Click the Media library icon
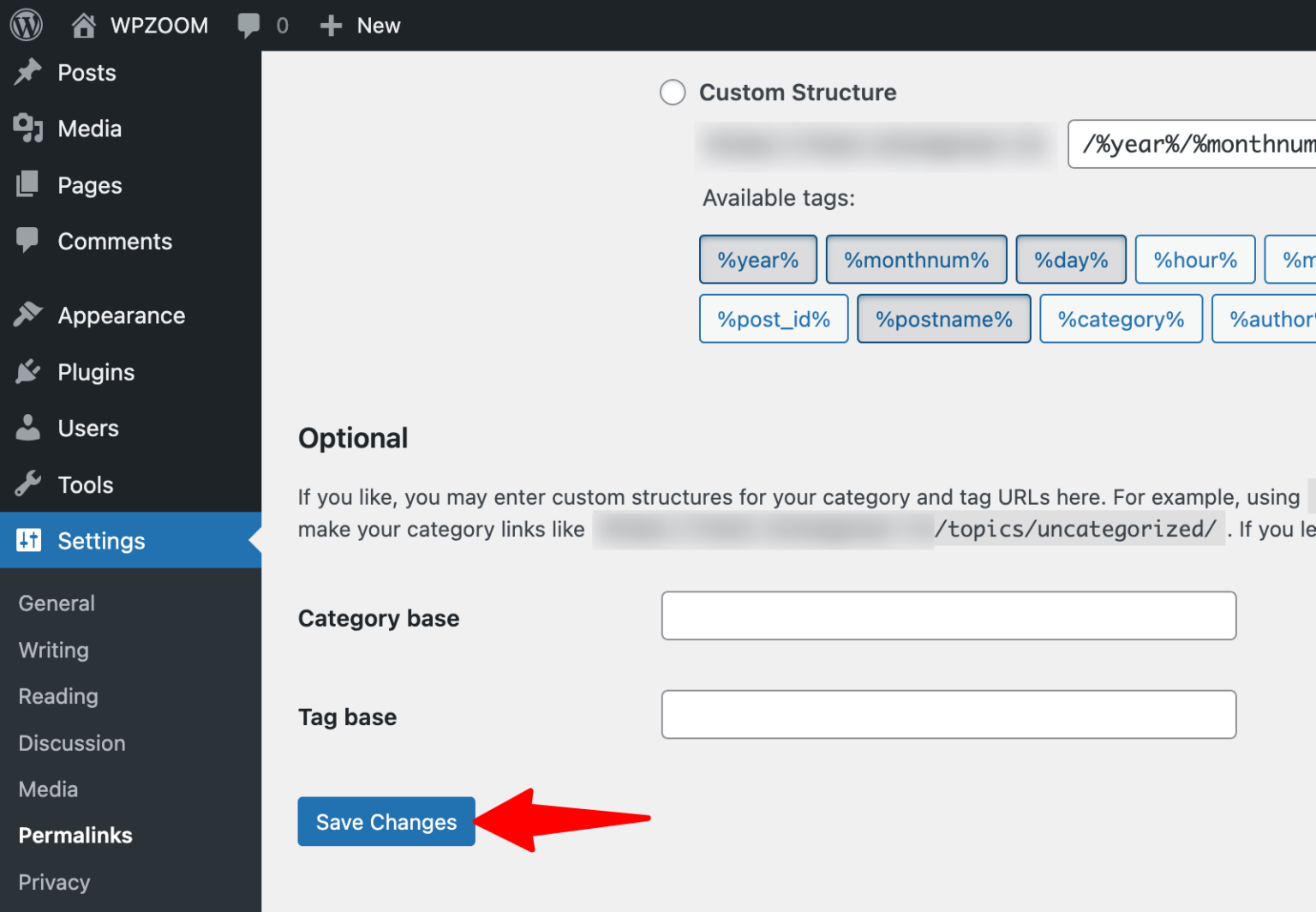The height and width of the screenshot is (912, 1316). point(27,129)
